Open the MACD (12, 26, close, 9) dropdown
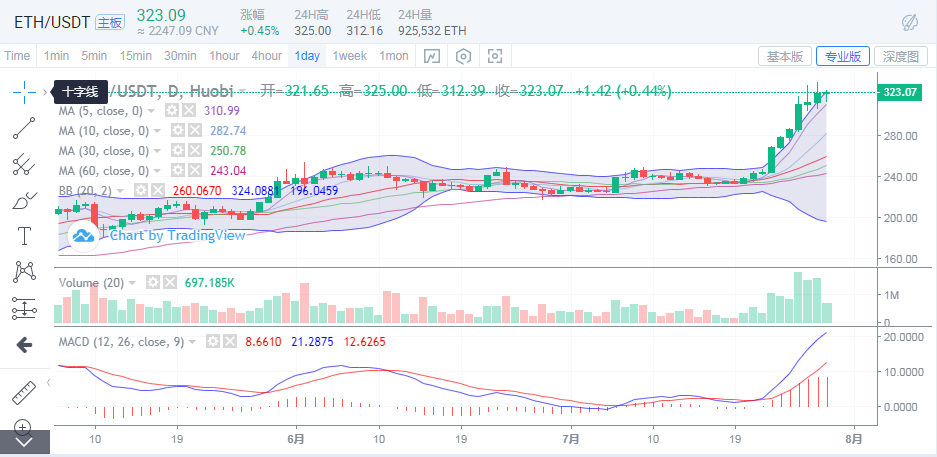937x457 pixels. (195, 342)
